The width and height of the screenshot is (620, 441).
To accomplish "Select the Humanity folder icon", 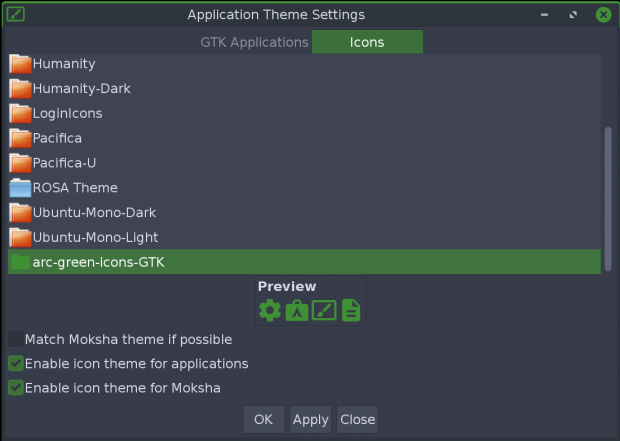I will tap(20, 64).
